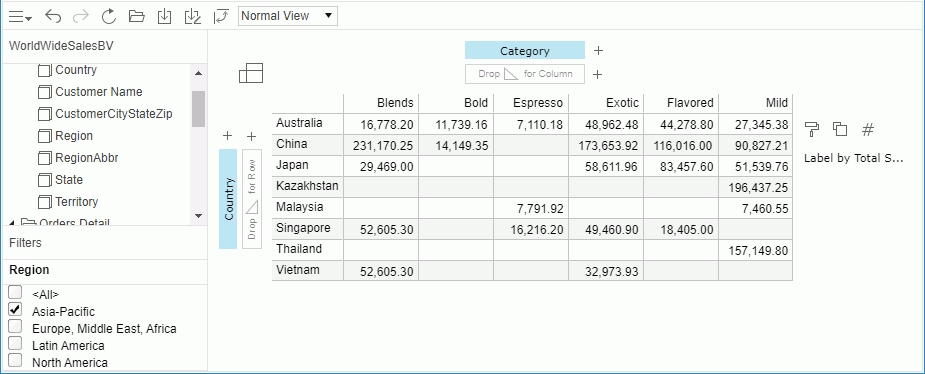Check the Latin America filter
This screenshot has width=925, height=374.
[16, 343]
